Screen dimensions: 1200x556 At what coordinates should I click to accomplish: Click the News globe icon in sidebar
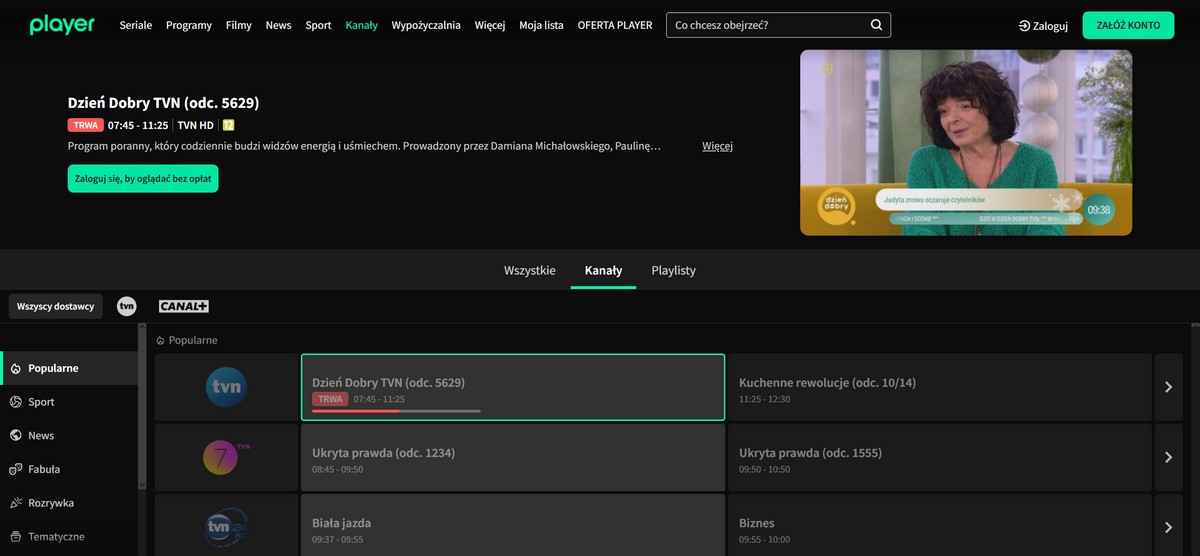click(x=15, y=436)
